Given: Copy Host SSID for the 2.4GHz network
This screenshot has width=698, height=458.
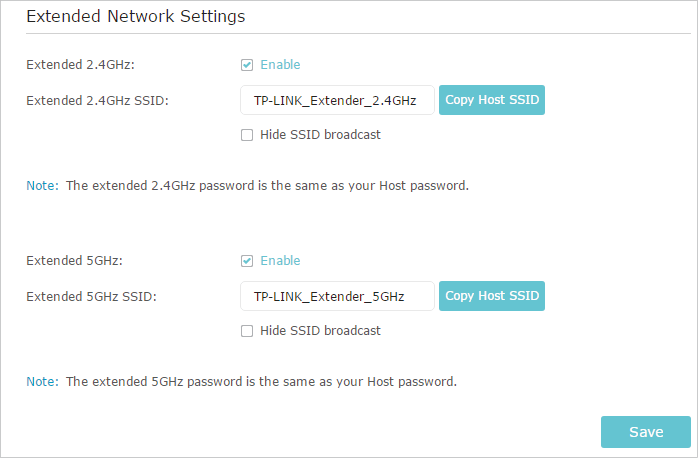Looking at the screenshot, I should (492, 100).
